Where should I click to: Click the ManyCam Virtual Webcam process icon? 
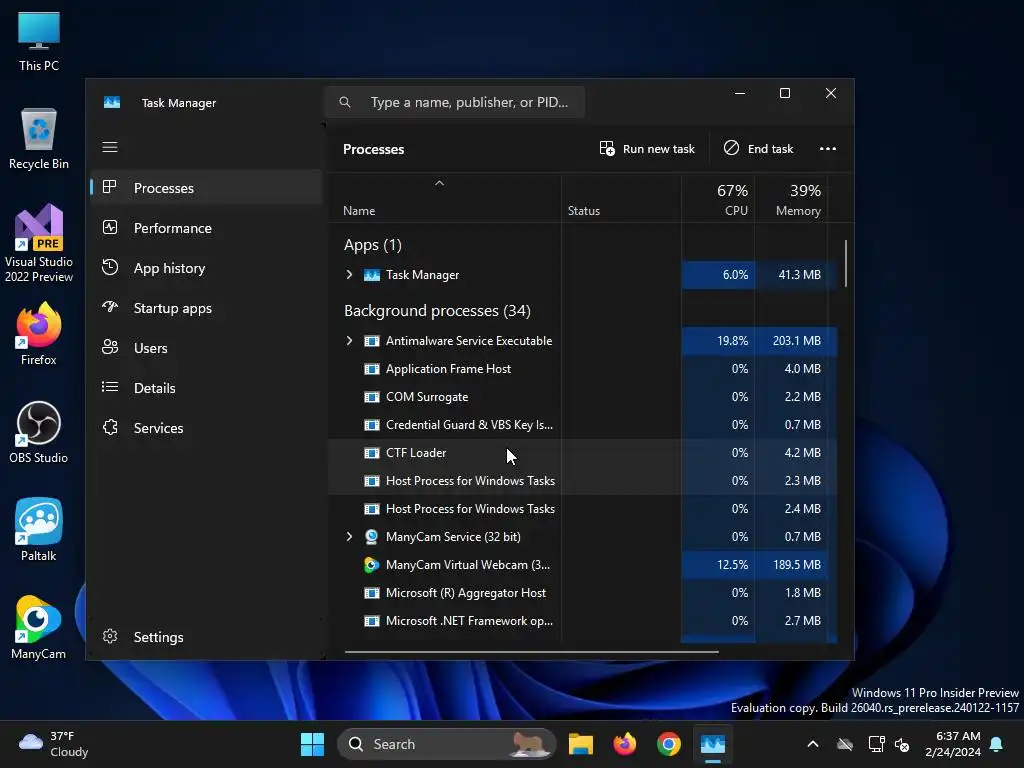[372, 565]
